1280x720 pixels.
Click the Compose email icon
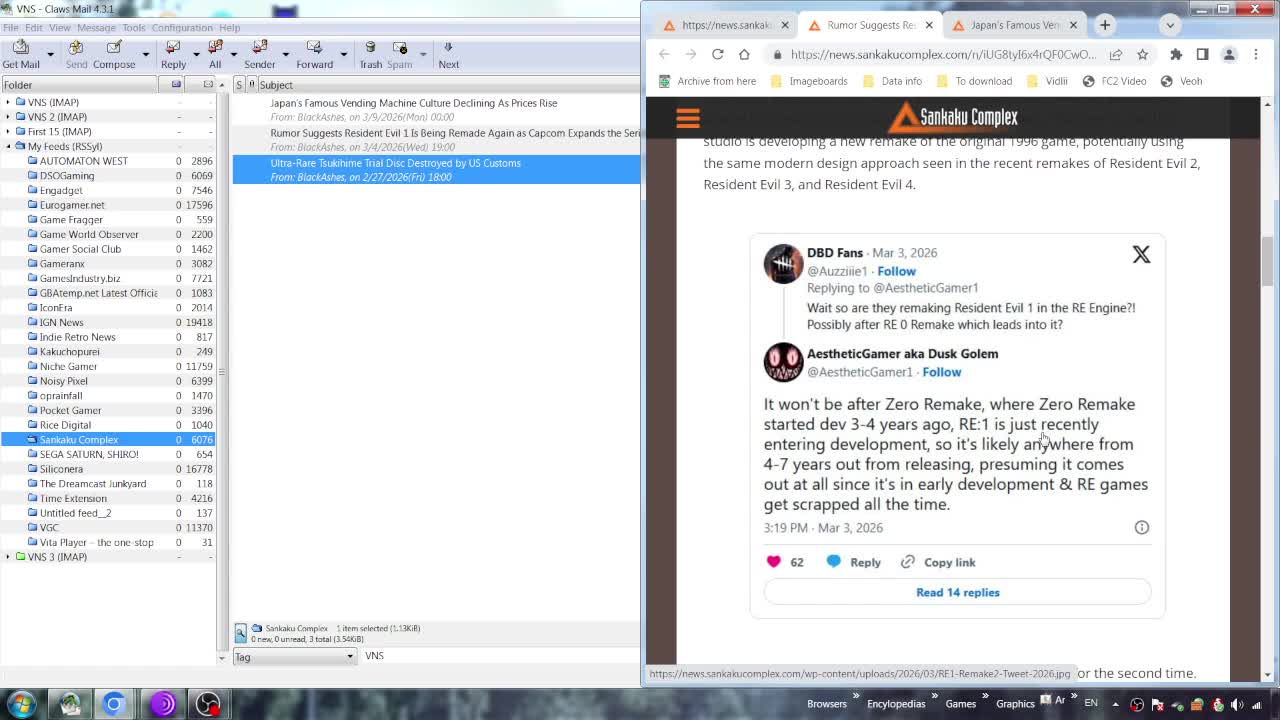point(114,54)
